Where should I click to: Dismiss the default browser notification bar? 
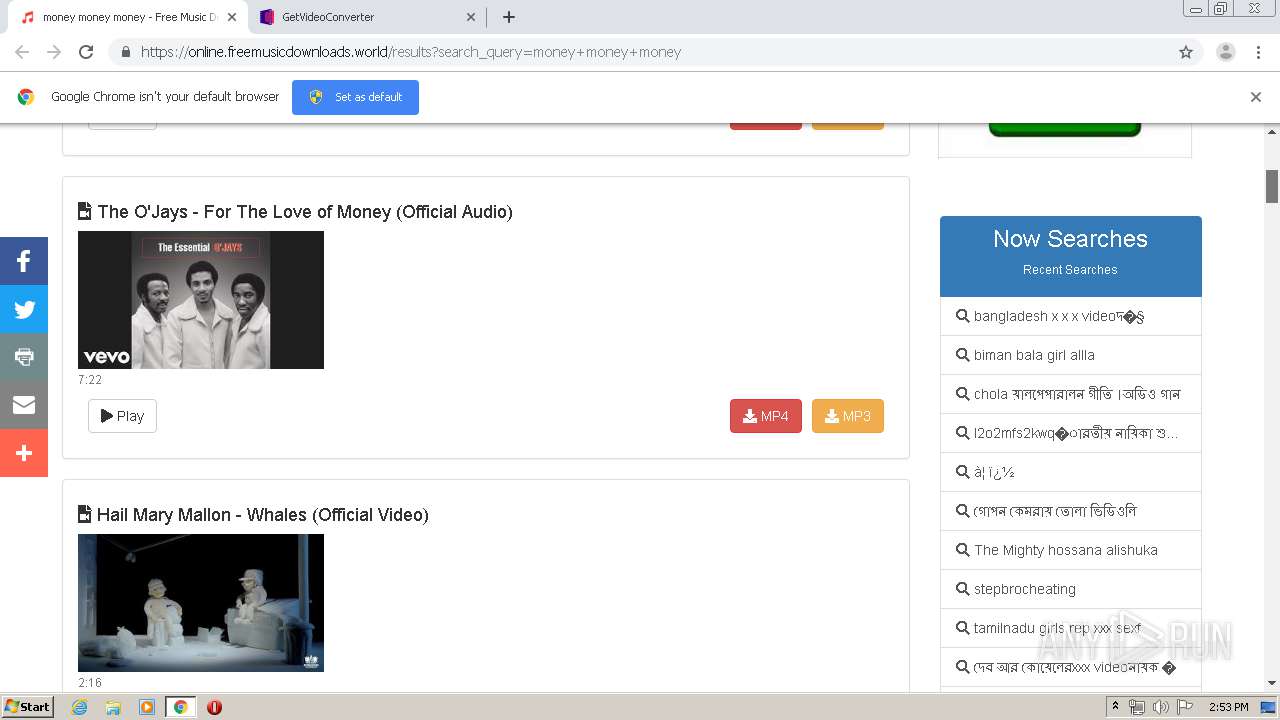1256,97
